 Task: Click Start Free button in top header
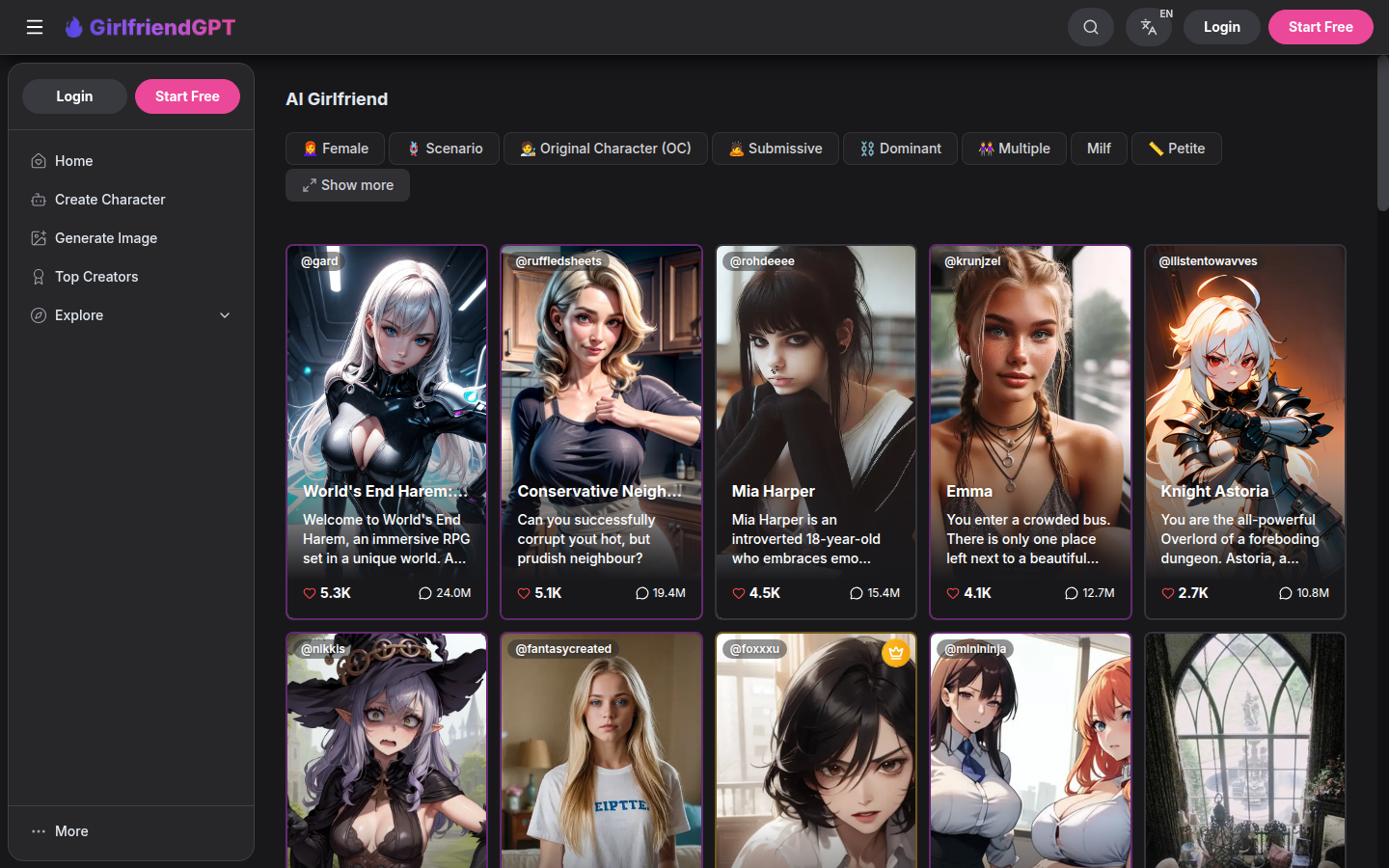(1321, 27)
